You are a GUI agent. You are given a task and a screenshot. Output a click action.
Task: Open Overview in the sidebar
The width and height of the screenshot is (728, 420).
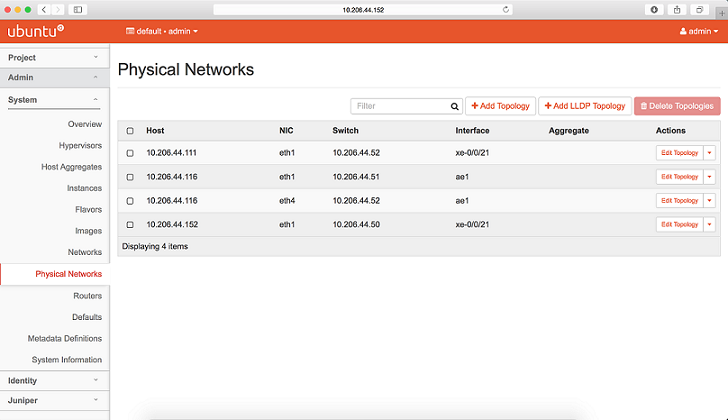(x=84, y=124)
